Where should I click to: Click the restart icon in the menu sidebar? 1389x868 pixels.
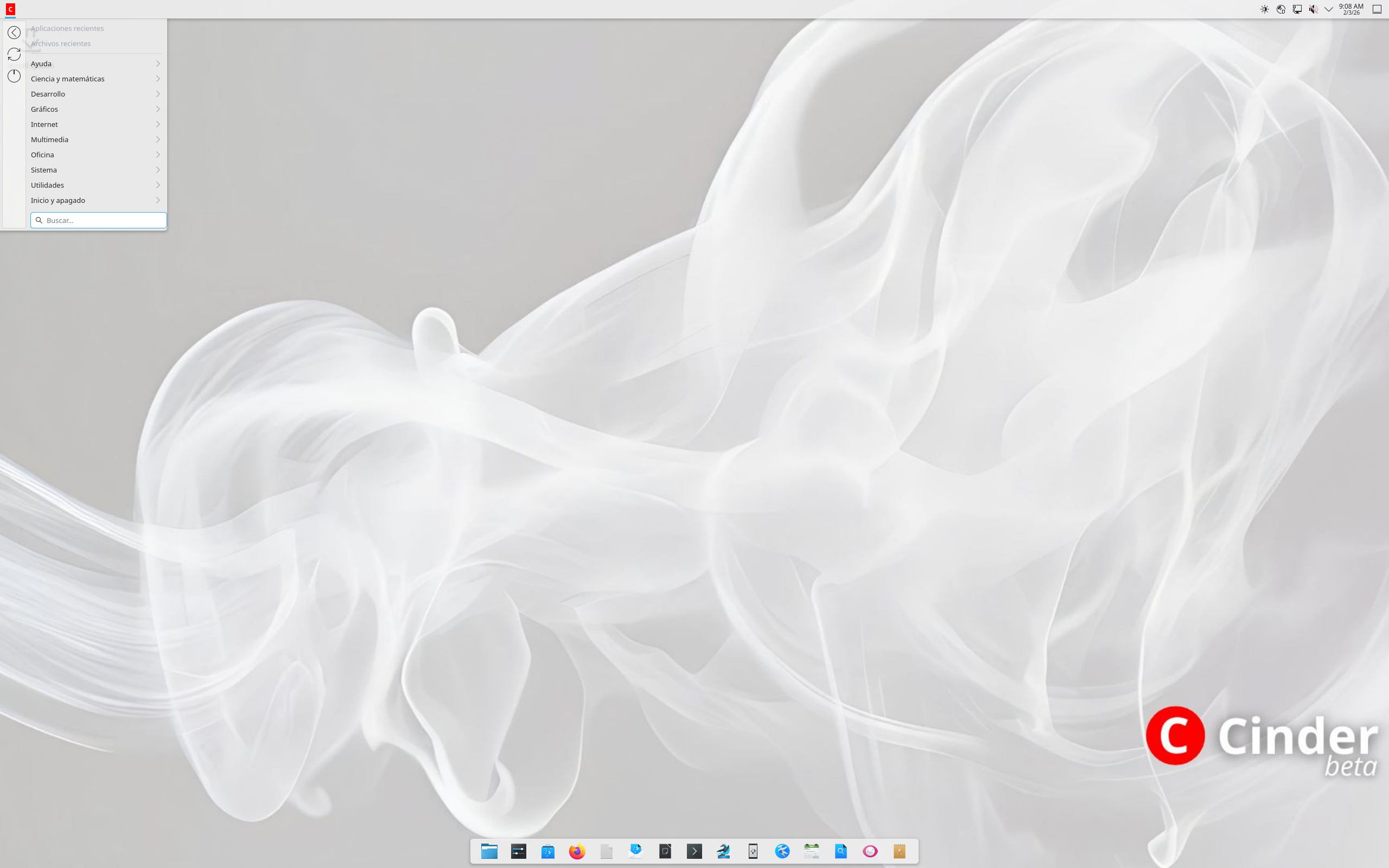coord(14,54)
